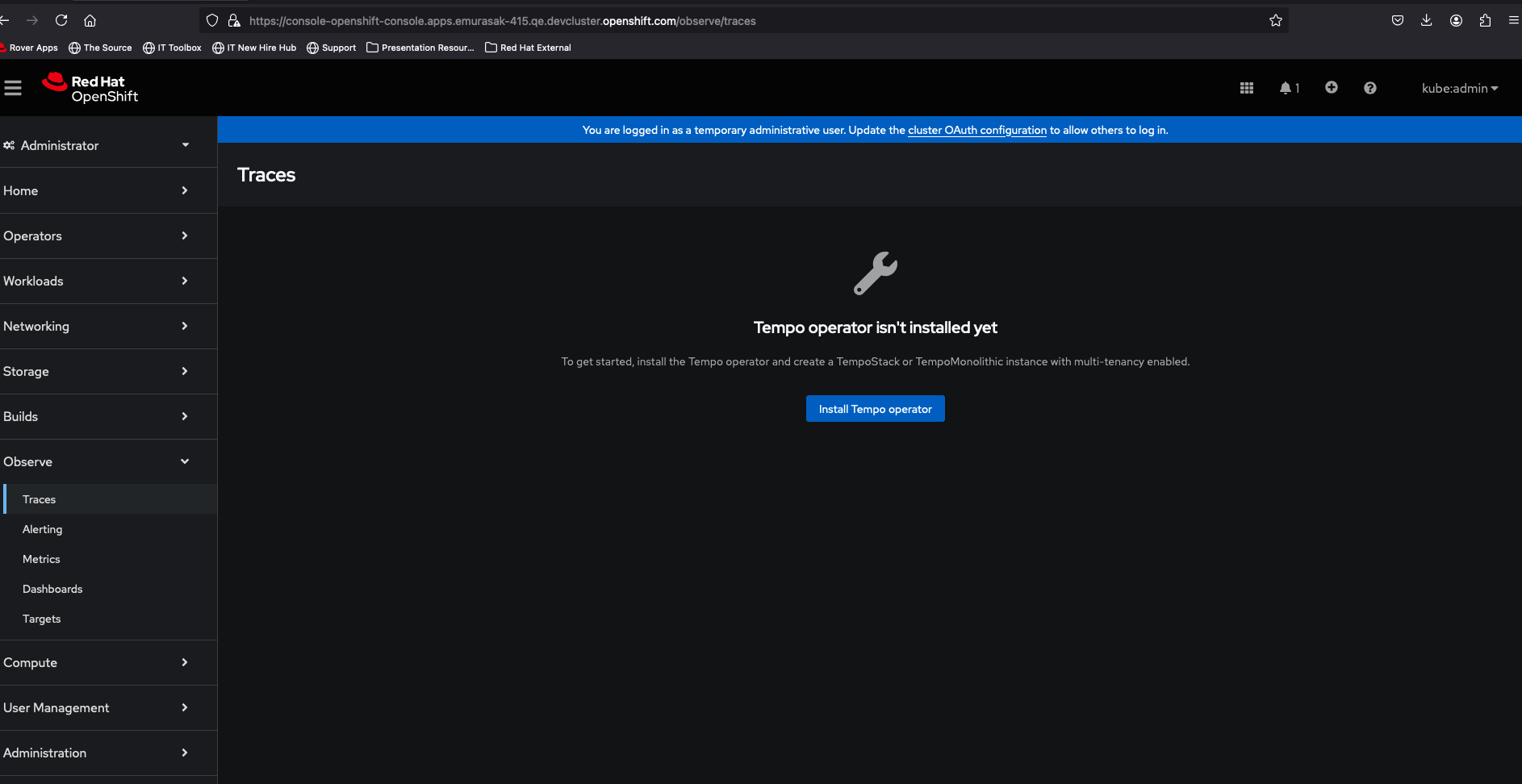Screen dimensions: 1522x784
Task: Select Traces under Observe
Action: [x=110, y=499]
